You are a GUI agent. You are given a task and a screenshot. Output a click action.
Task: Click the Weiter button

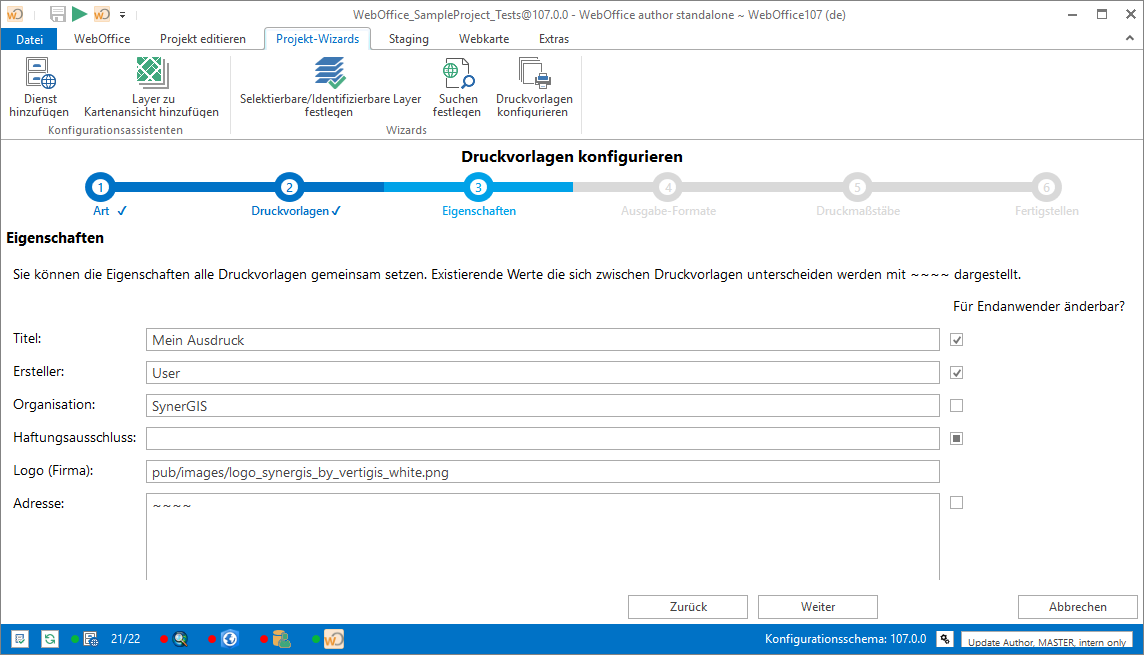click(817, 607)
